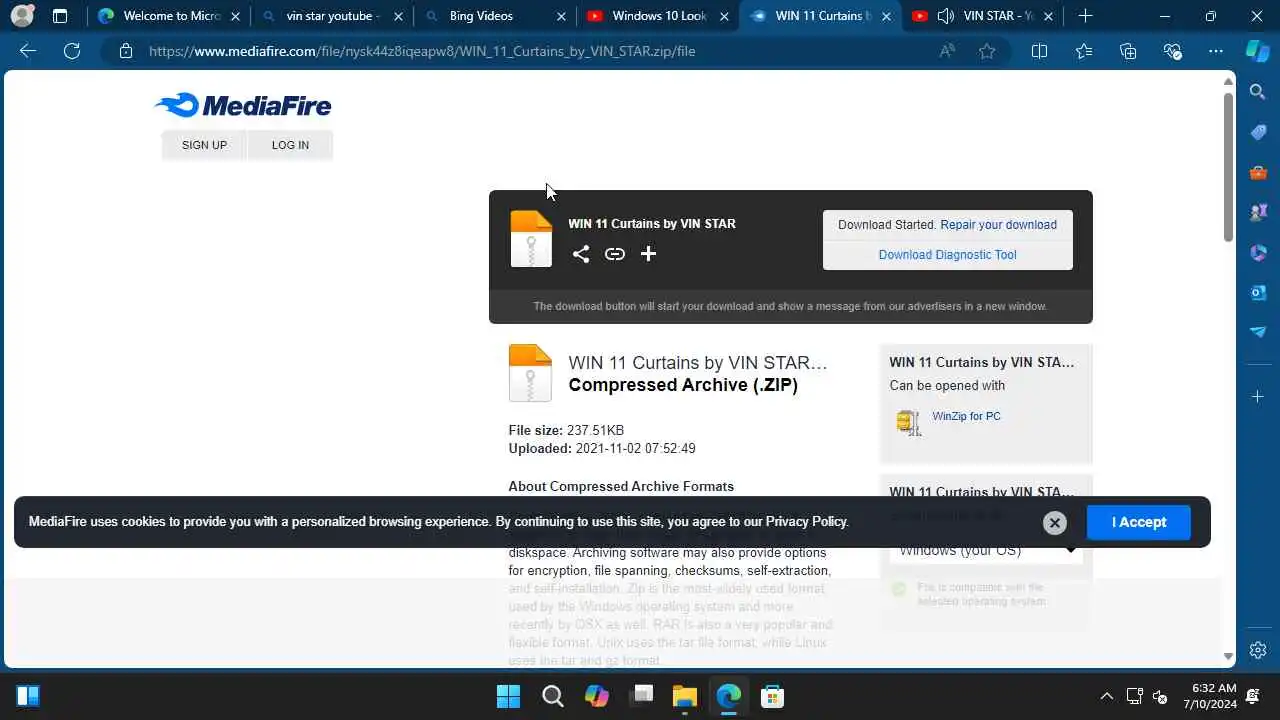Open Split screen view
The width and height of the screenshot is (1280, 720).
1039,51
